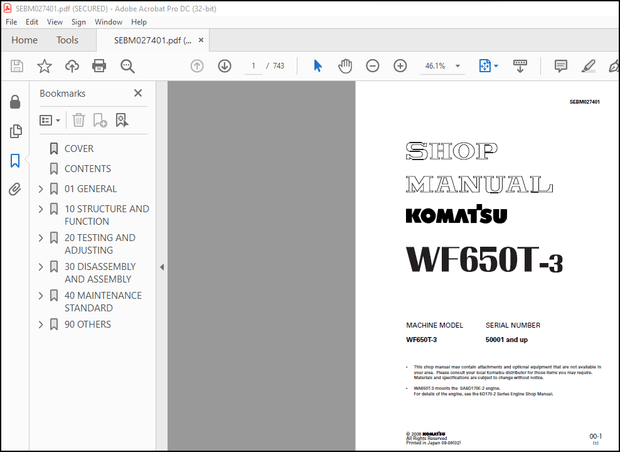Collapse navigation pane with left arrow
Screen dimensions: 620x452
click(162, 267)
